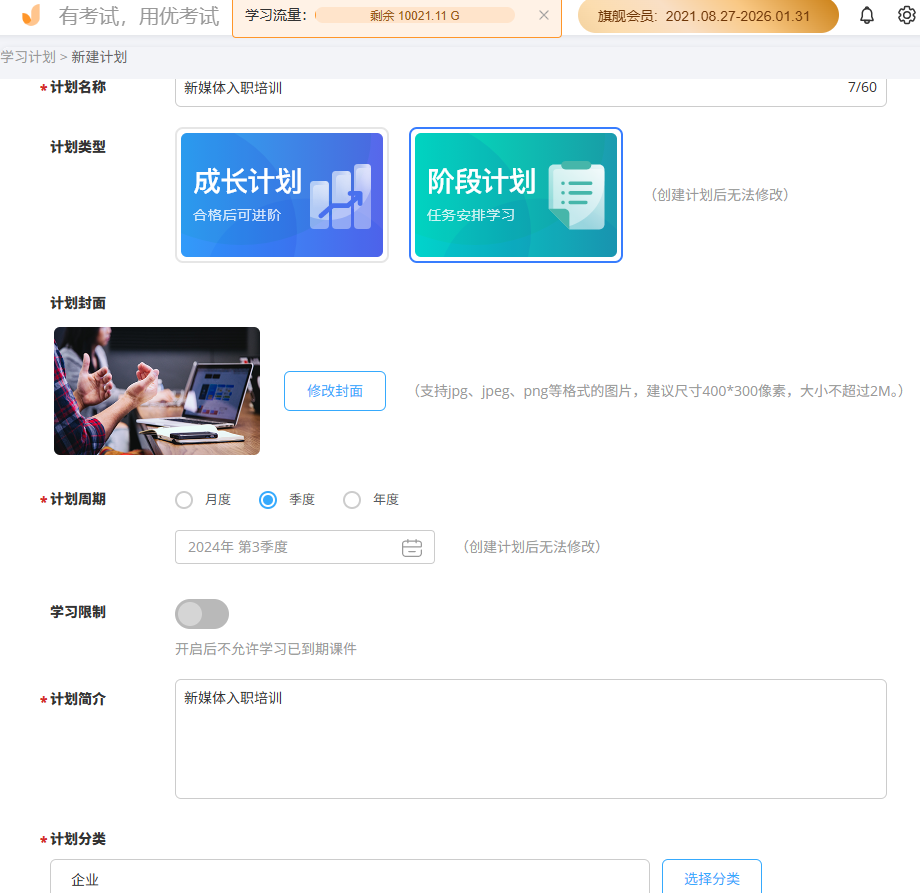Select the 成长计划 plan type card
Viewport: 920px width, 894px height.
281,195
